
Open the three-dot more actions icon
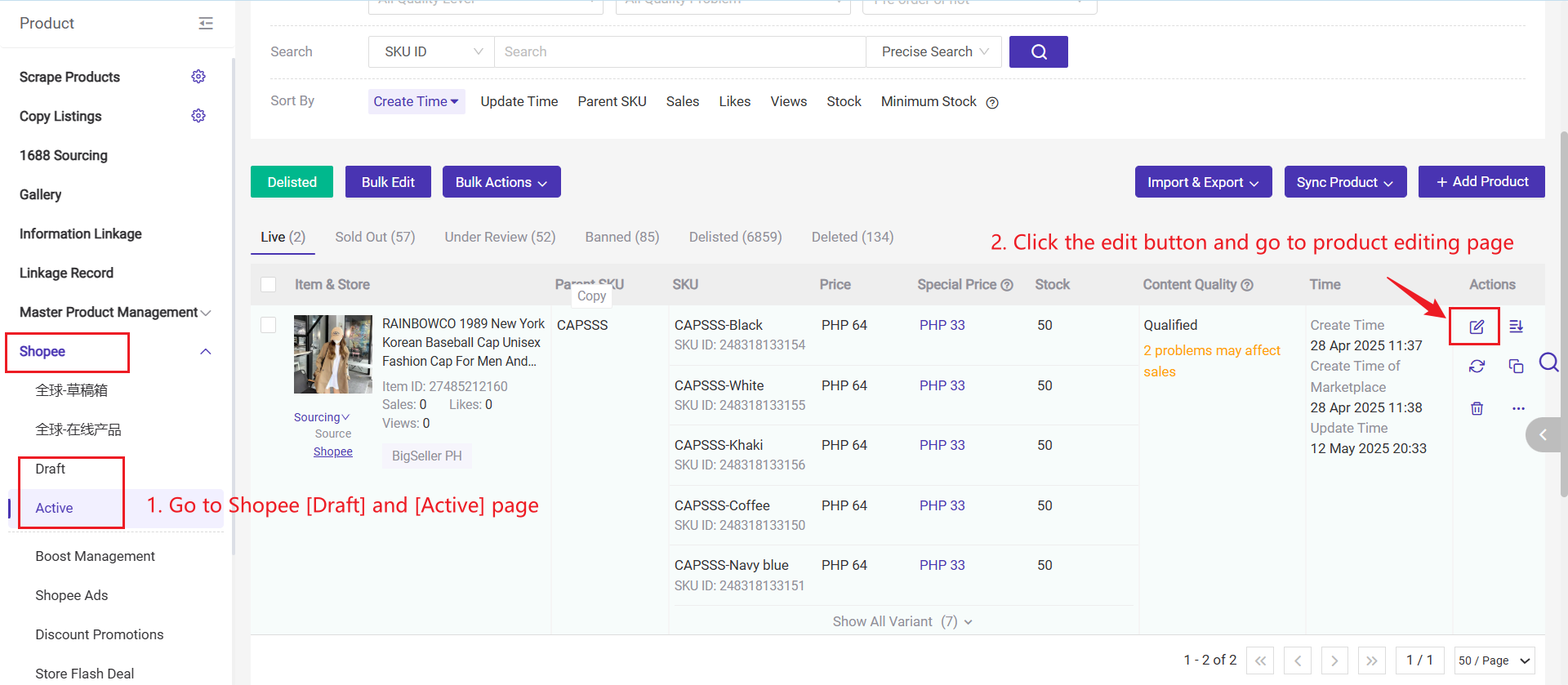(x=1518, y=408)
